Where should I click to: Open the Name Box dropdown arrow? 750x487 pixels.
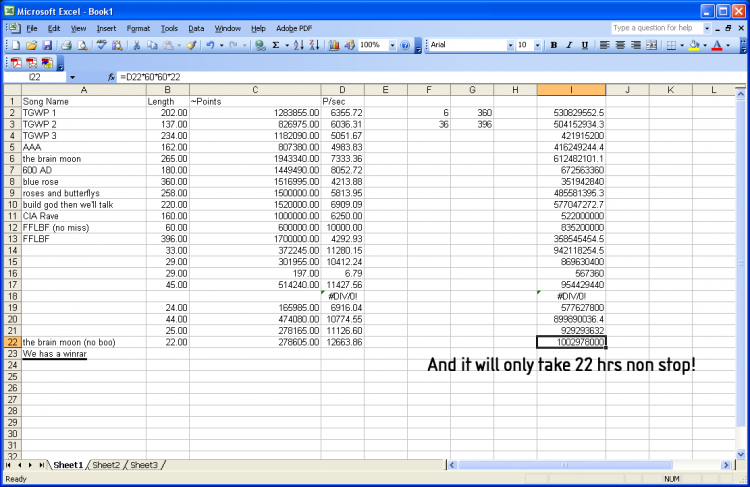72,77
